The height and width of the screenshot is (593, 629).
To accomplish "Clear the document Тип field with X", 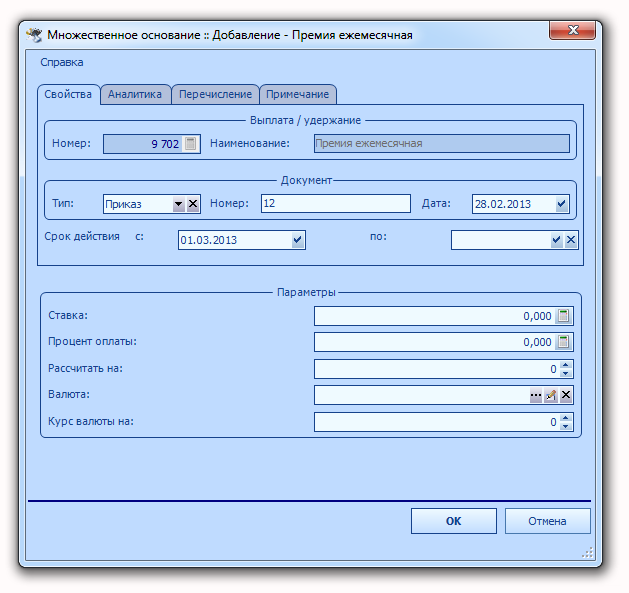I will point(193,204).
